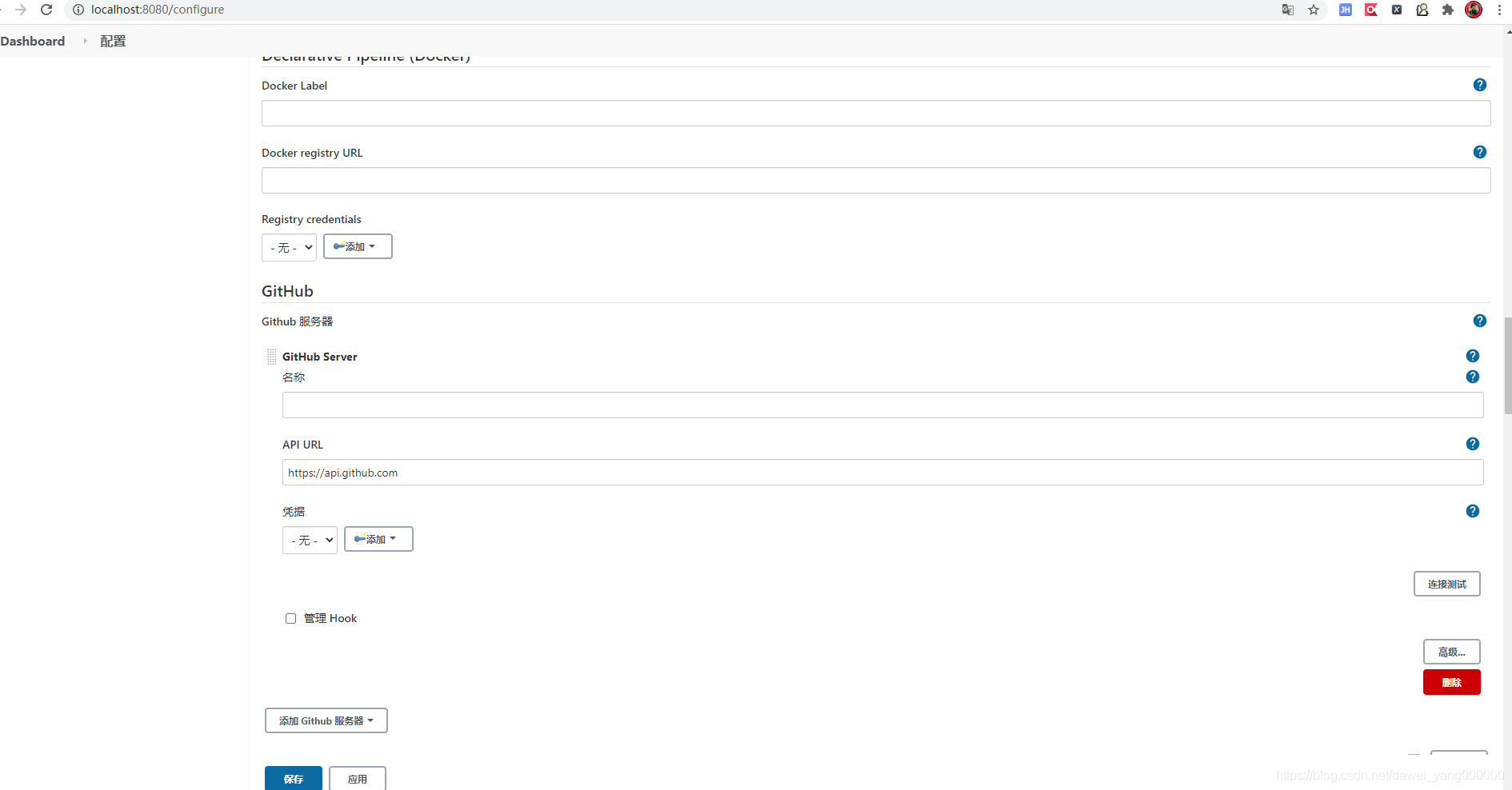Viewport: 1512px width, 790px height.
Task: Bookmark this page with star icon
Action: (x=1314, y=10)
